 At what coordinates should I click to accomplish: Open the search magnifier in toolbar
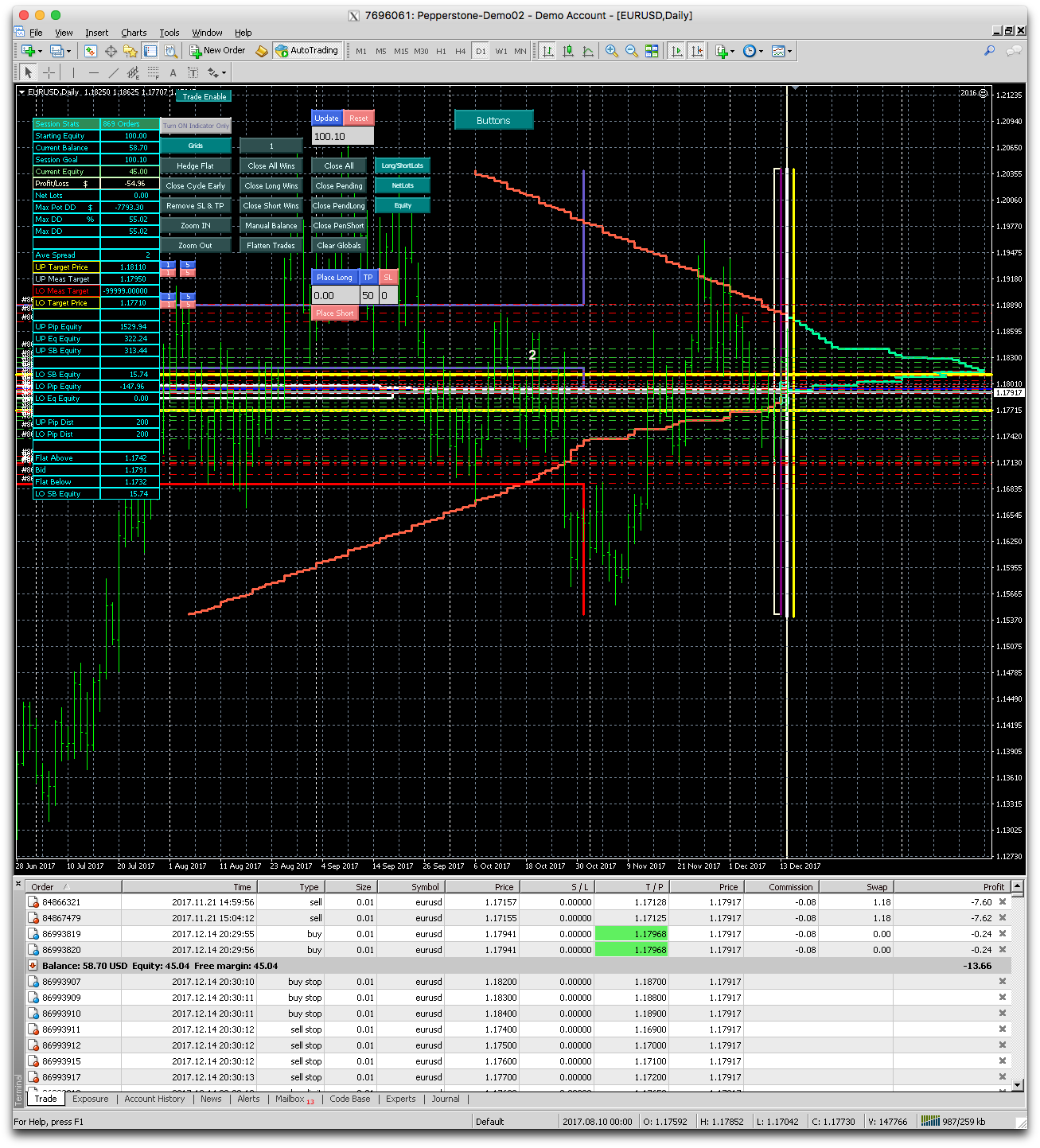989,51
